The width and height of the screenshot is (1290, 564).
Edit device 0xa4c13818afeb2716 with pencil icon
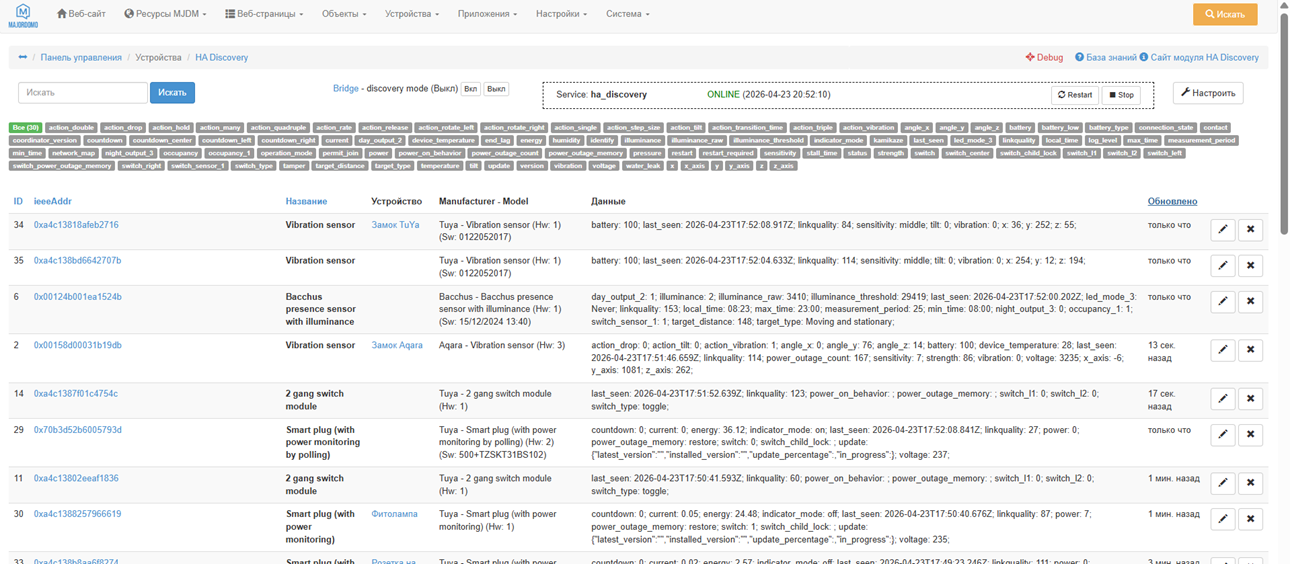coord(1222,229)
